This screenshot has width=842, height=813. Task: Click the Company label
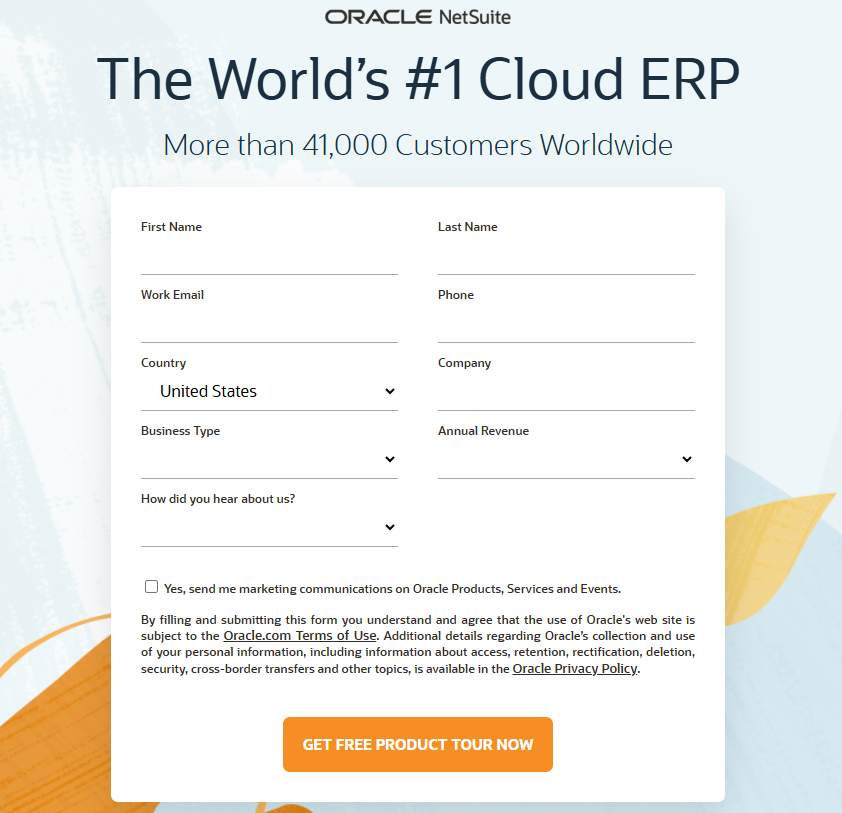point(464,363)
